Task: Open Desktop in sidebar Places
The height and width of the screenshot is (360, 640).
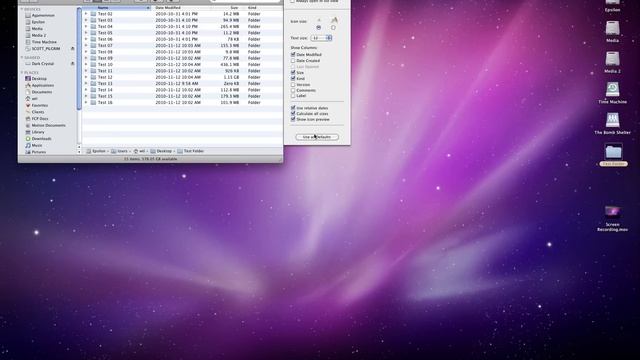Action: pyautogui.click(x=36, y=79)
